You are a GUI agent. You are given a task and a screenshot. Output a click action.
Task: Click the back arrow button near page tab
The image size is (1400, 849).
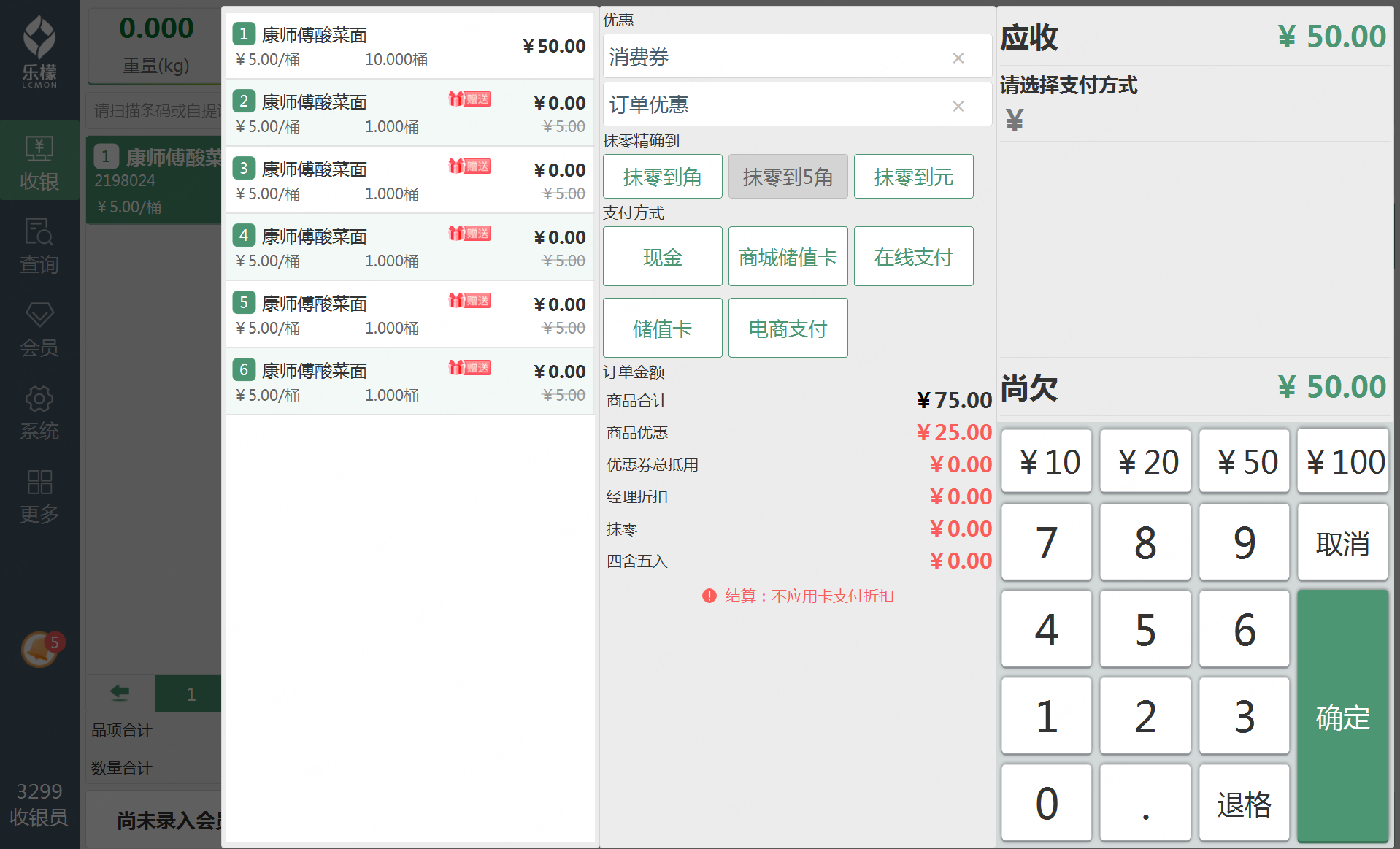[x=120, y=693]
